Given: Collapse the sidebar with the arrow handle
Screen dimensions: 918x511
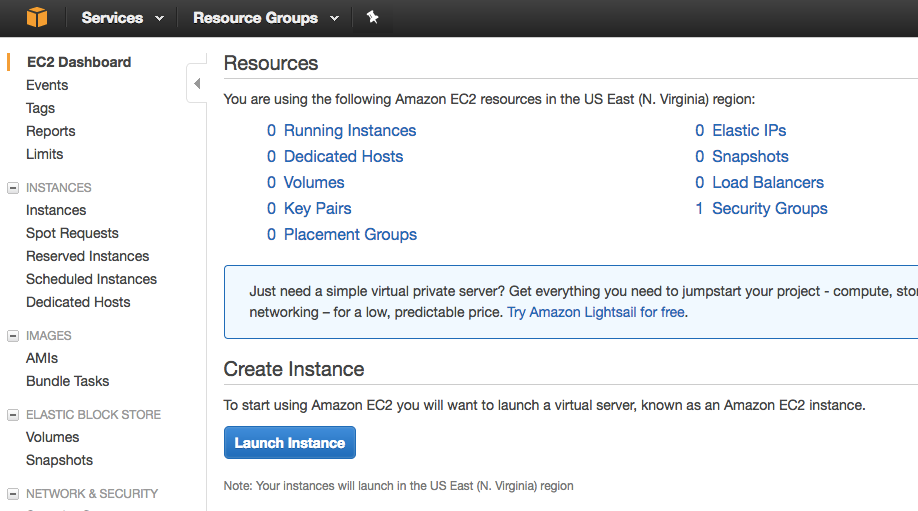Looking at the screenshot, I should [197, 83].
